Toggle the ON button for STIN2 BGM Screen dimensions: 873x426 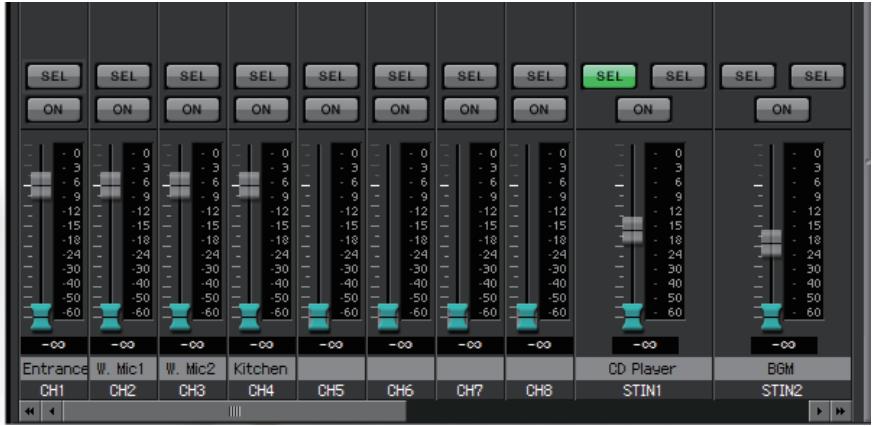782,109
